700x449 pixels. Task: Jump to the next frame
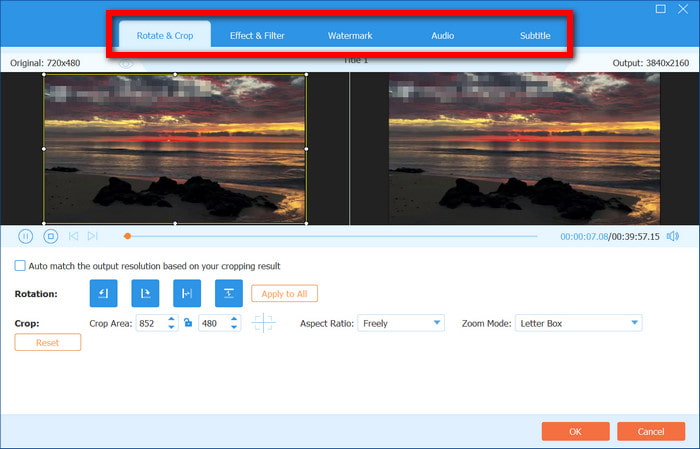coord(93,236)
